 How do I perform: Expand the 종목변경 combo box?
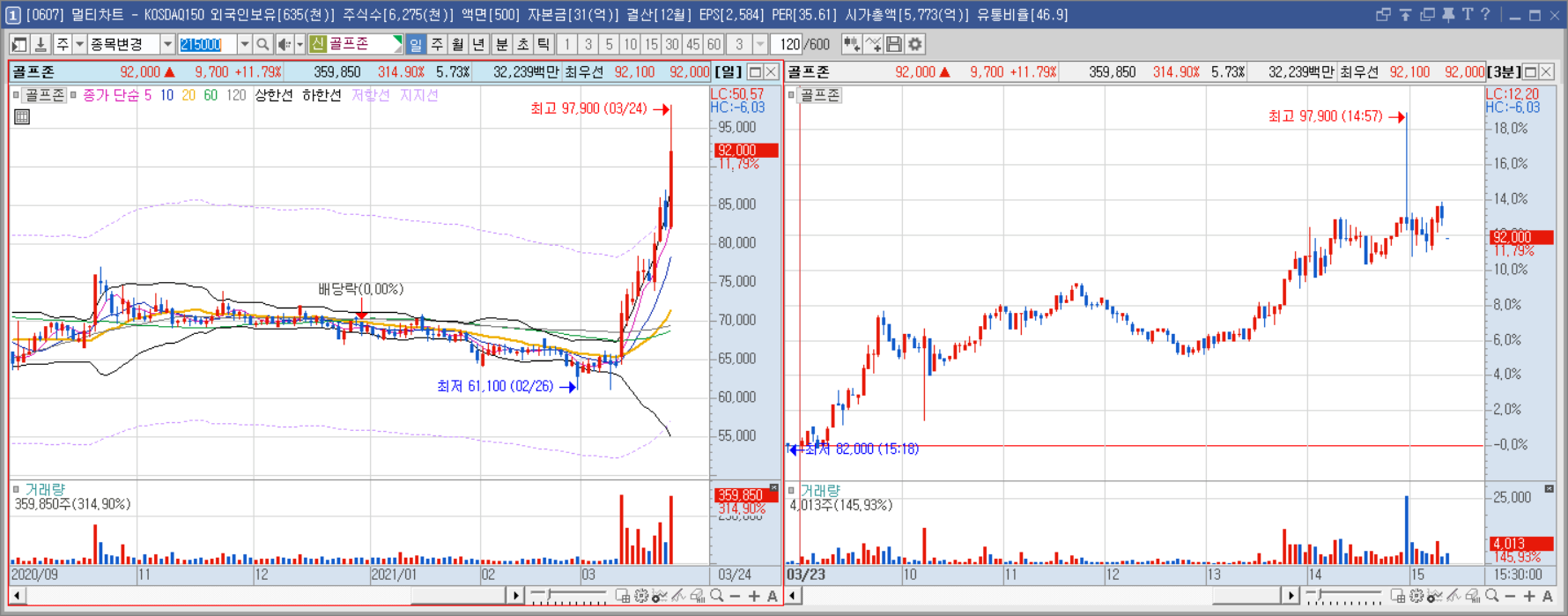click(167, 44)
